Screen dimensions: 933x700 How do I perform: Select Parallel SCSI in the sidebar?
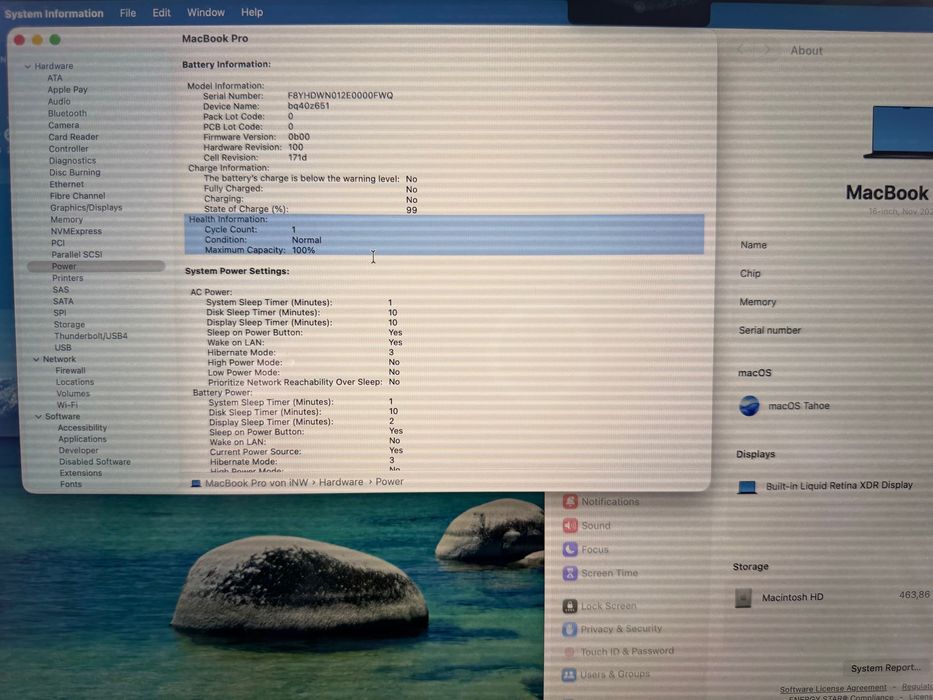coord(77,255)
